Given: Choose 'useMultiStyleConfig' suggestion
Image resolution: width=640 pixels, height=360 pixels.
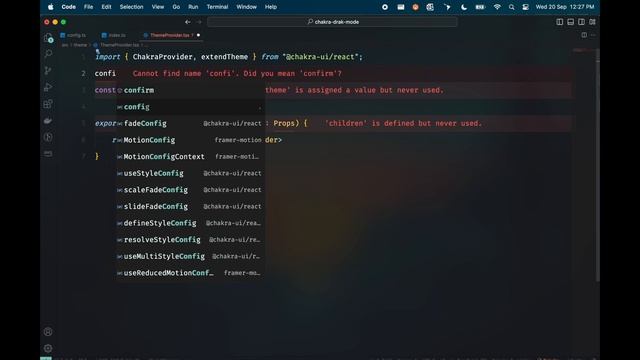Looking at the screenshot, I should click(191, 256).
